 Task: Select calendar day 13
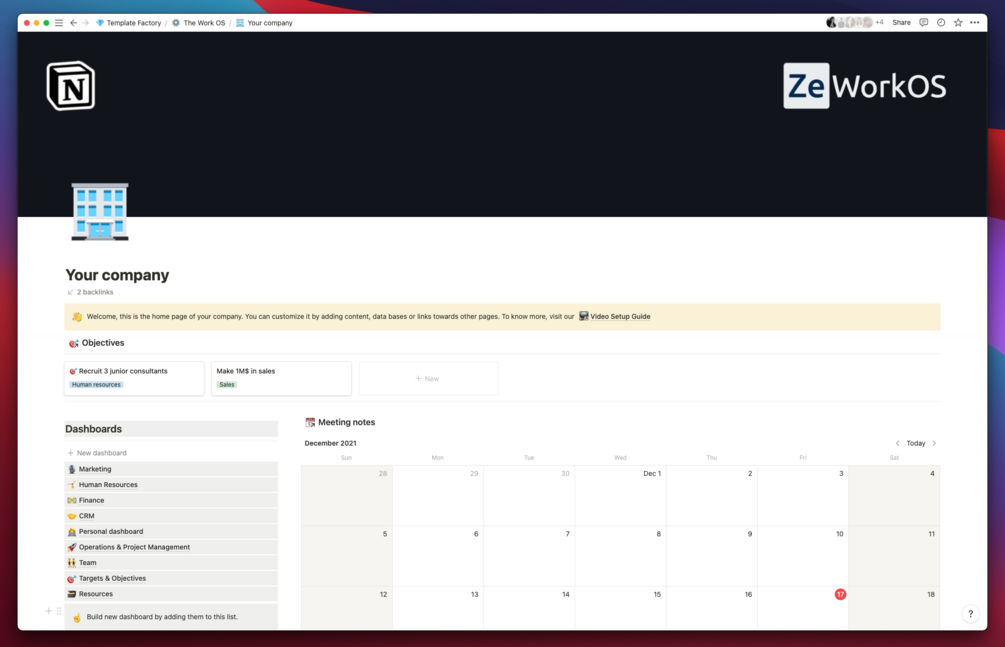click(x=438, y=608)
